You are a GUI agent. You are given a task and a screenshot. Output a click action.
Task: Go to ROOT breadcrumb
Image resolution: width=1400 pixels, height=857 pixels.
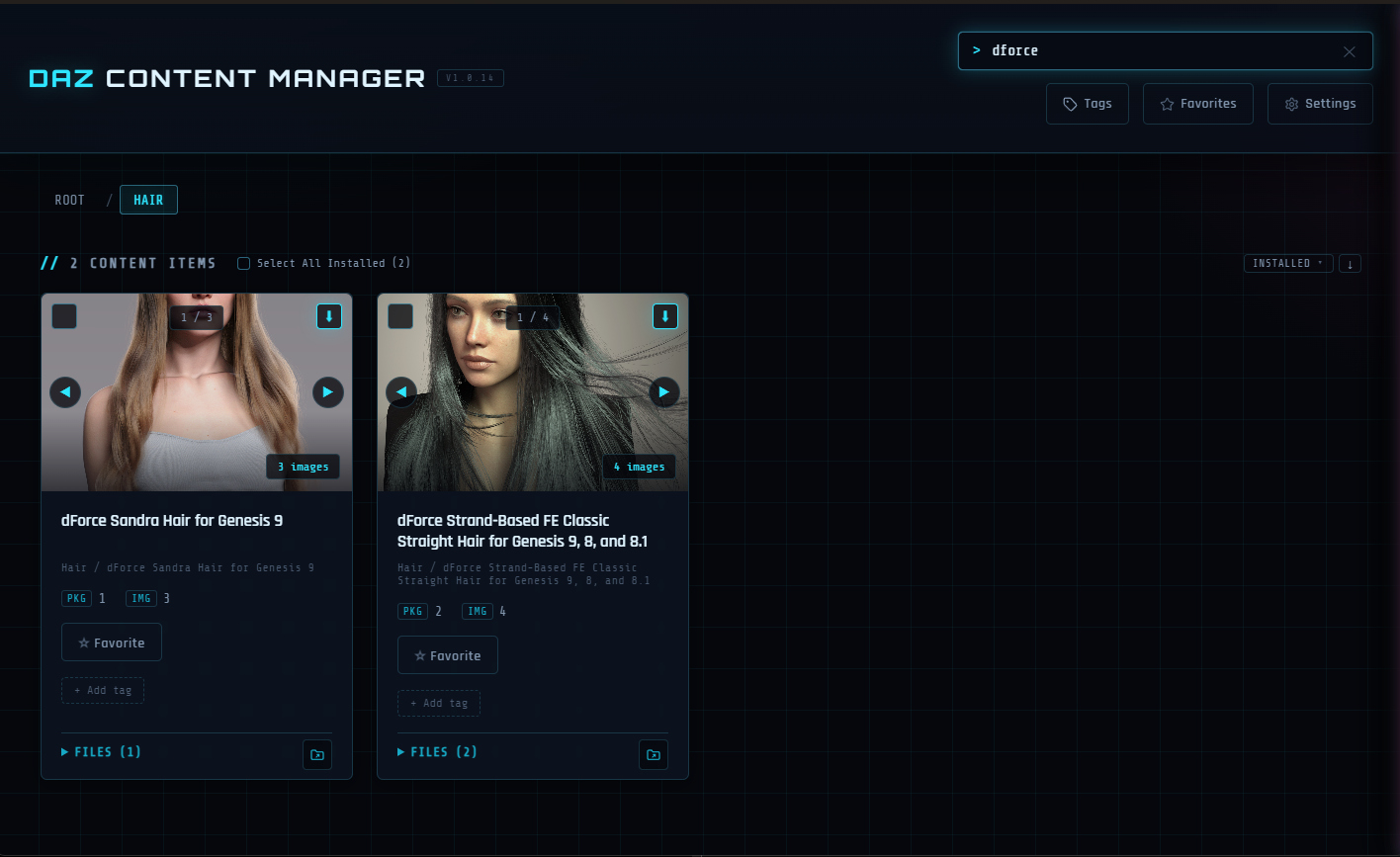[x=69, y=201]
